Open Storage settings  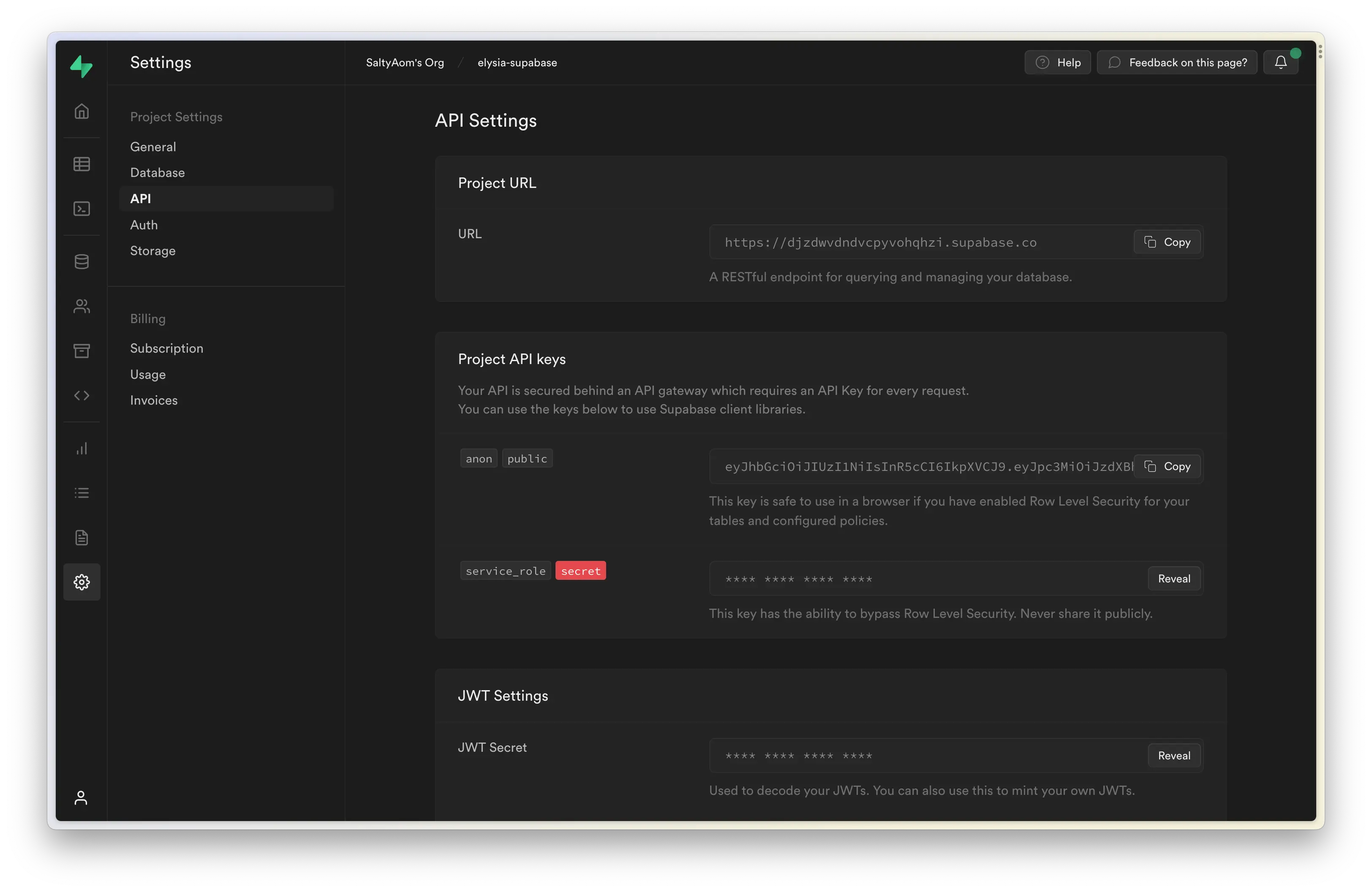[x=153, y=250]
